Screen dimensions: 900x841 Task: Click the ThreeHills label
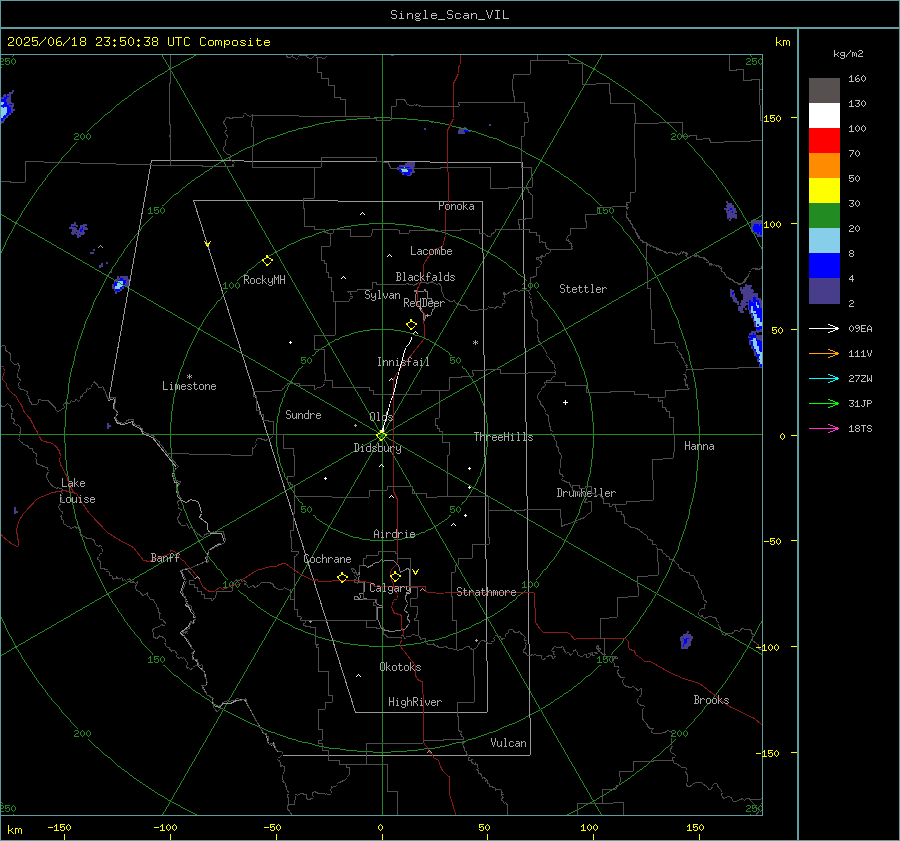click(503, 437)
